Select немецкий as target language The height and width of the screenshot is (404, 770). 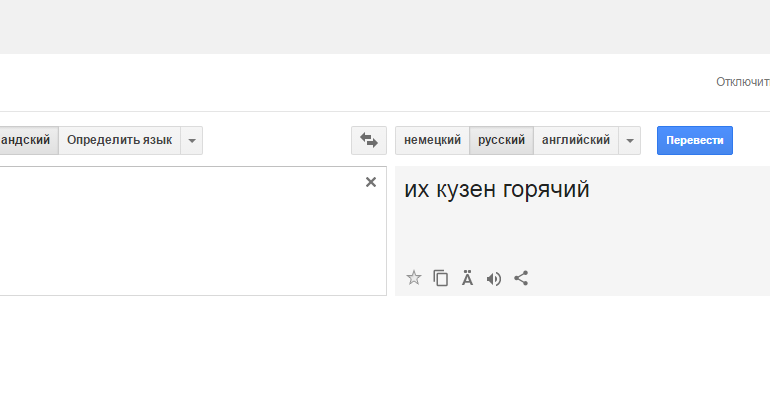coord(432,141)
